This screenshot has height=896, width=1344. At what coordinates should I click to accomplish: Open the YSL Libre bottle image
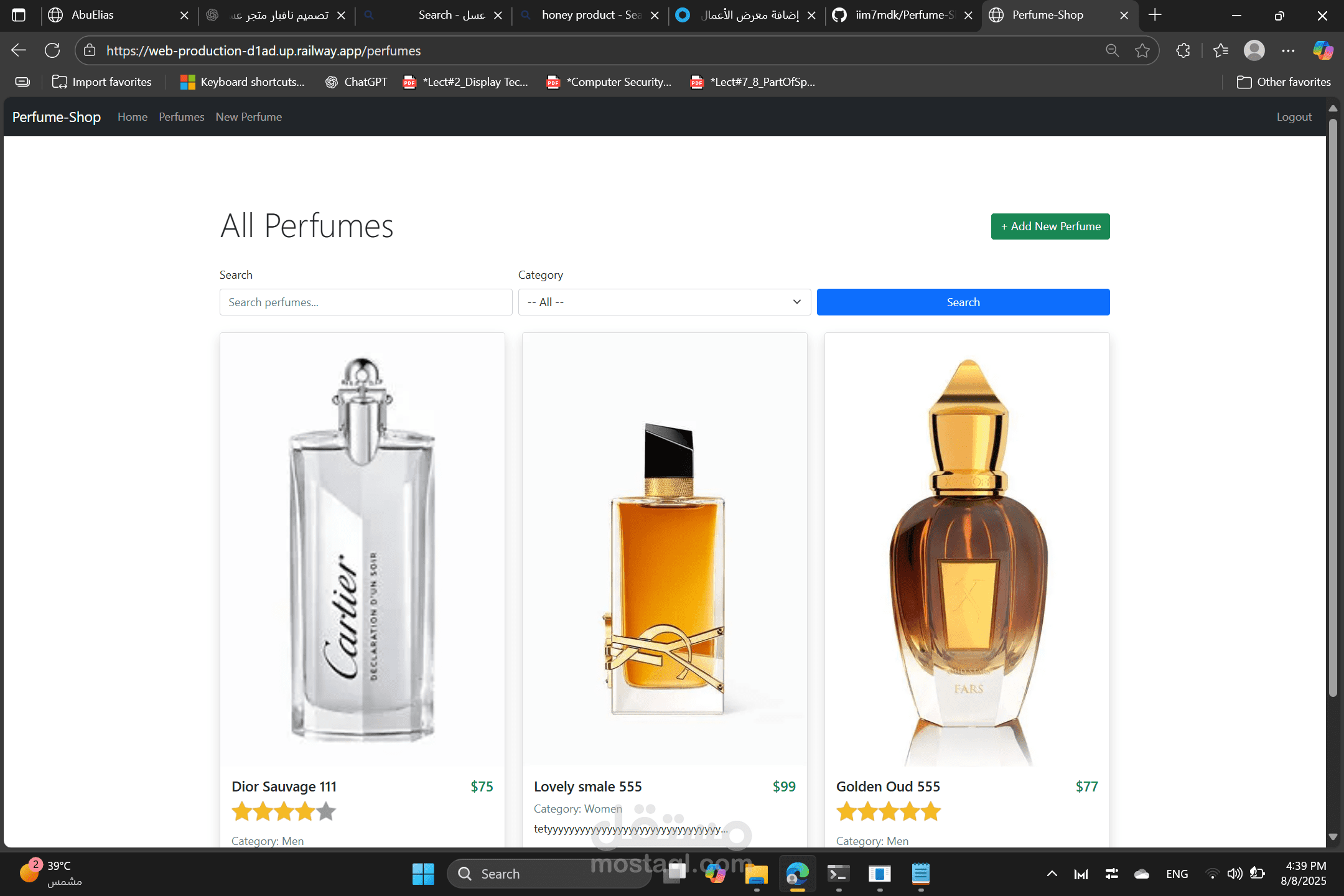665,549
